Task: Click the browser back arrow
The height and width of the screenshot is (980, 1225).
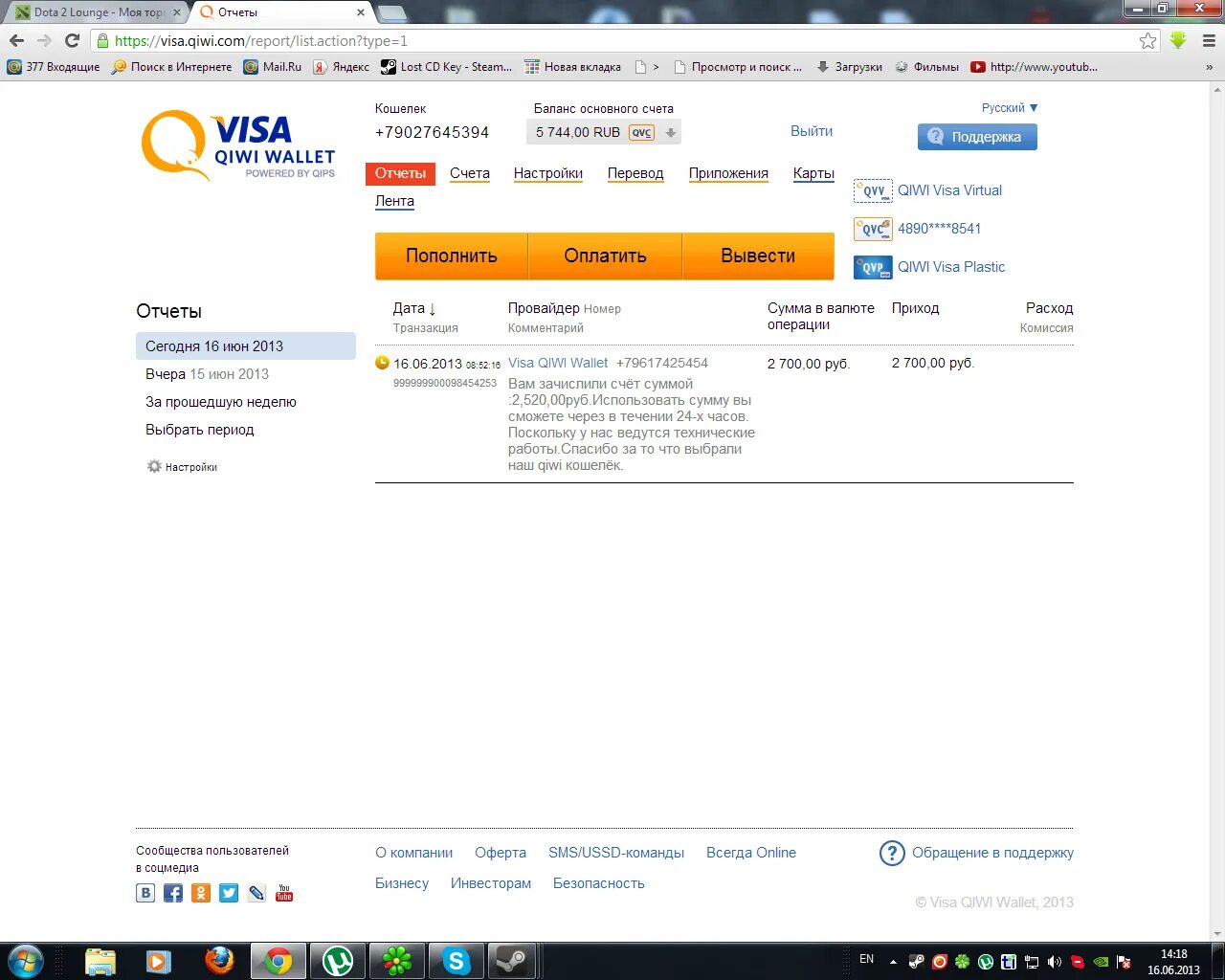Action: coord(16,40)
